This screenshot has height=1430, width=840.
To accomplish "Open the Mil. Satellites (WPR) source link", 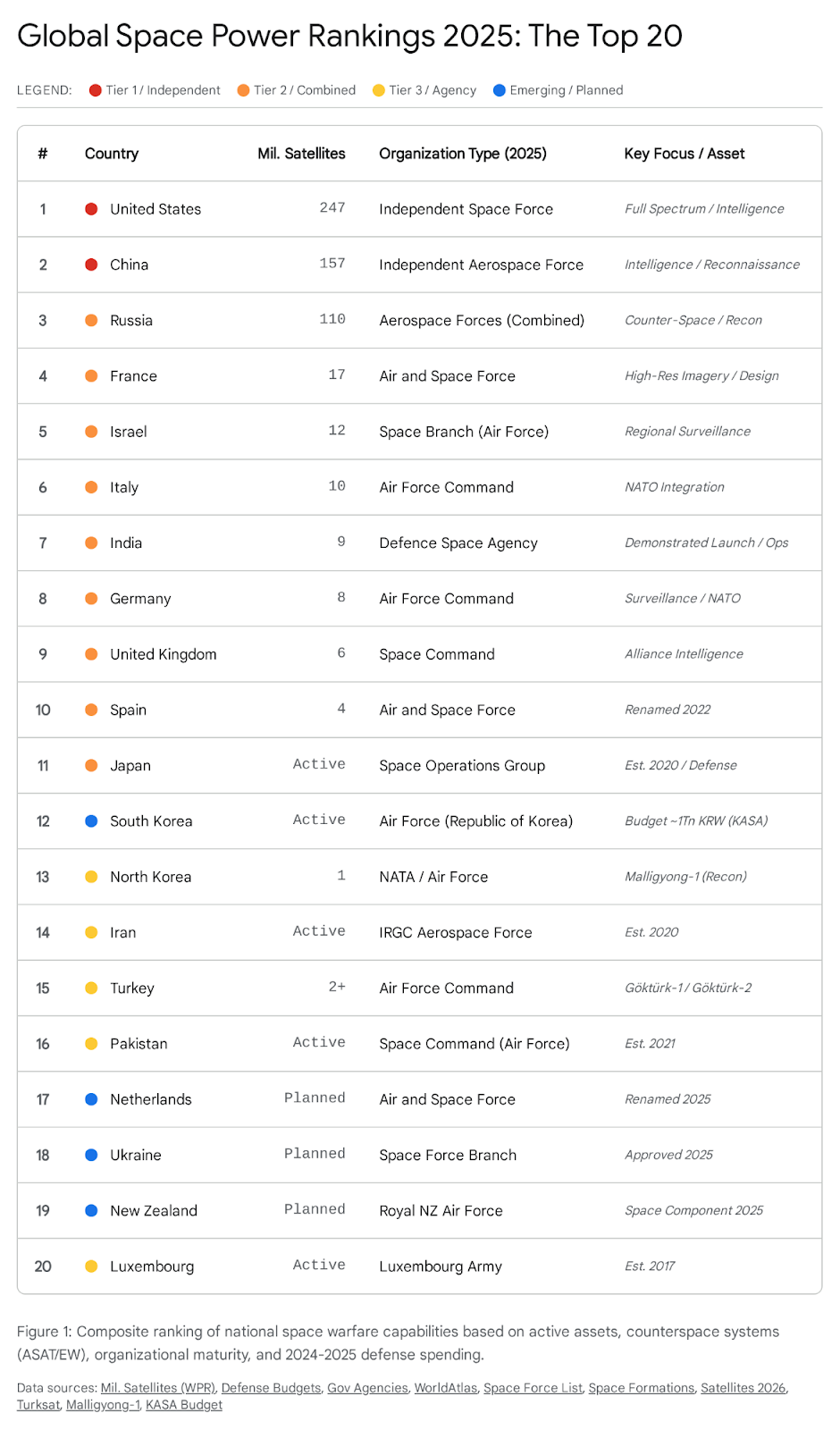I will click(157, 1388).
